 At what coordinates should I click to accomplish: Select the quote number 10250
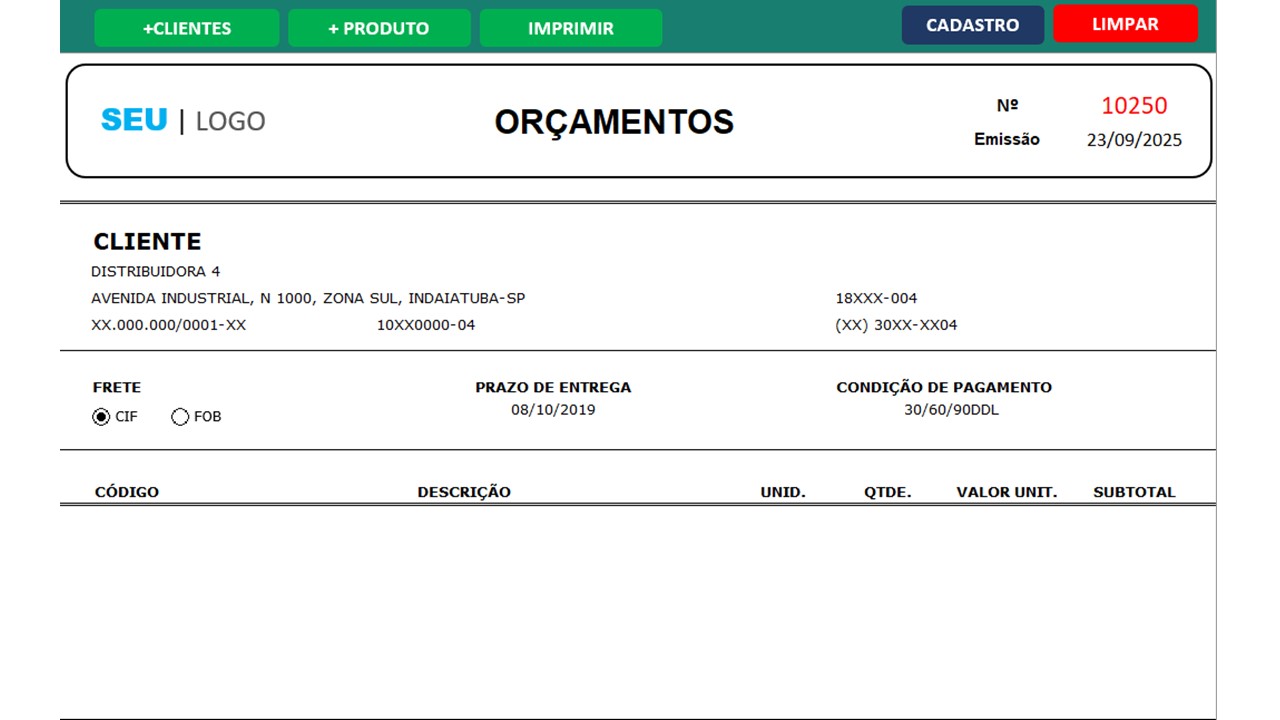tap(1134, 106)
